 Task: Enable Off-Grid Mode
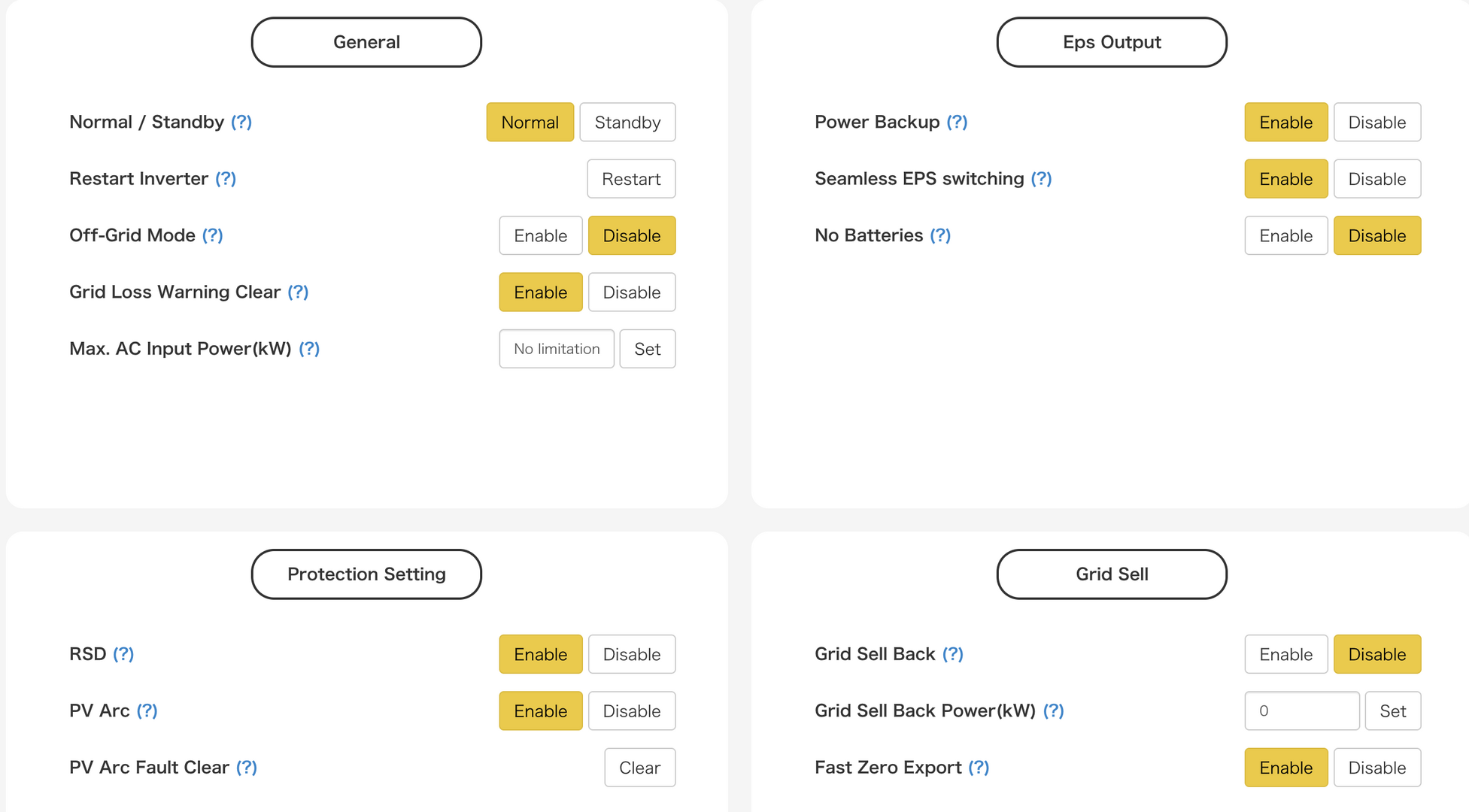click(540, 236)
